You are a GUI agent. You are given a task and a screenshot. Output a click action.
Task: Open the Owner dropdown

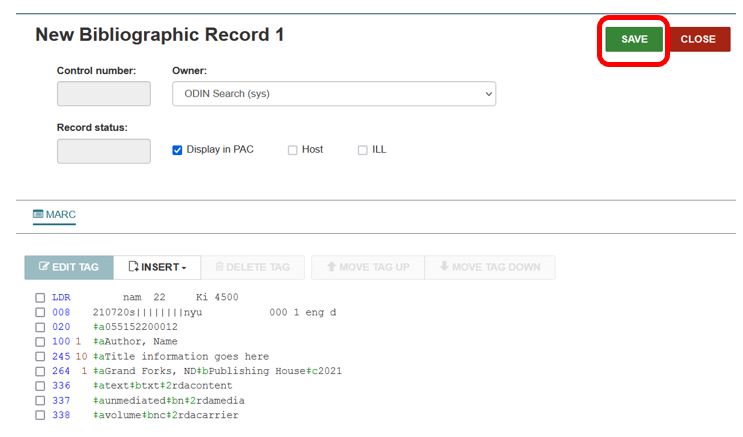click(334, 94)
